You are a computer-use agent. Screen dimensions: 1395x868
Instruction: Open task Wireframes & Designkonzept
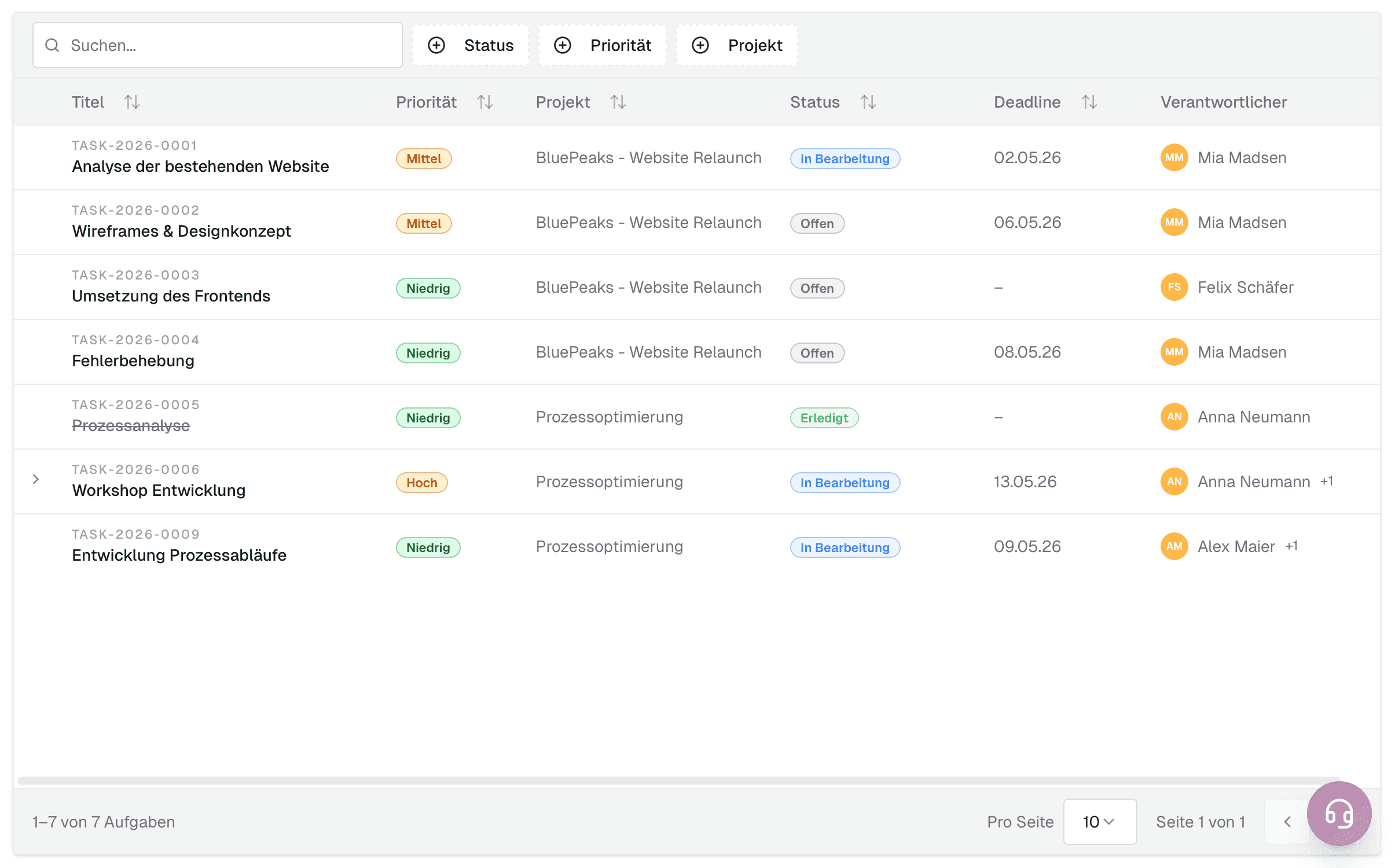click(x=181, y=231)
